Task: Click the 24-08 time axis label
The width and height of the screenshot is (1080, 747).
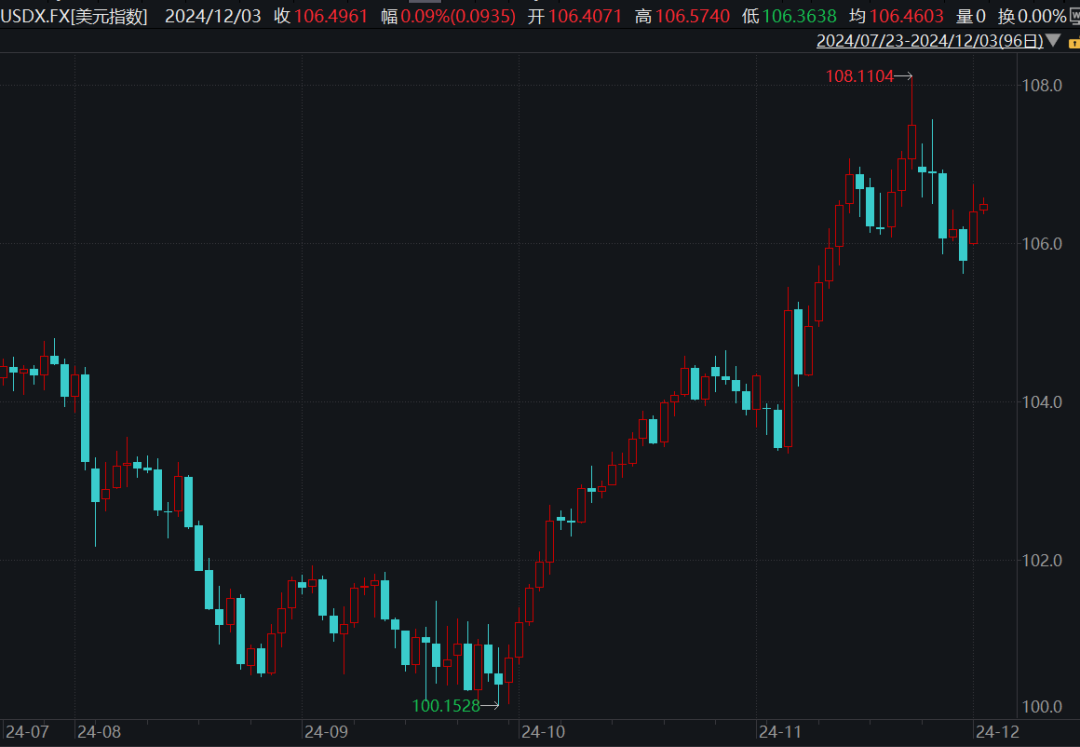Action: pos(98,732)
